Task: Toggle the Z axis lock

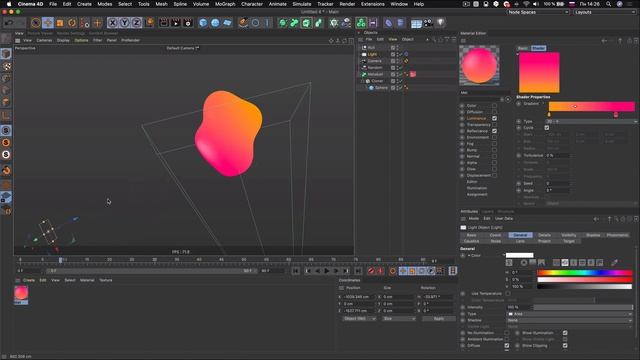Action: click(x=136, y=23)
